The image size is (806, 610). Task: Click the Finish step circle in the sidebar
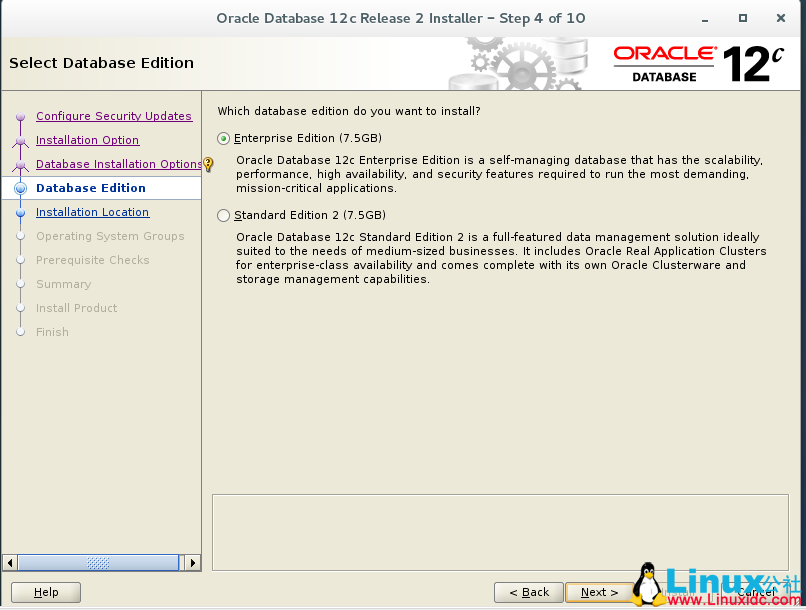pyautogui.click(x=20, y=332)
